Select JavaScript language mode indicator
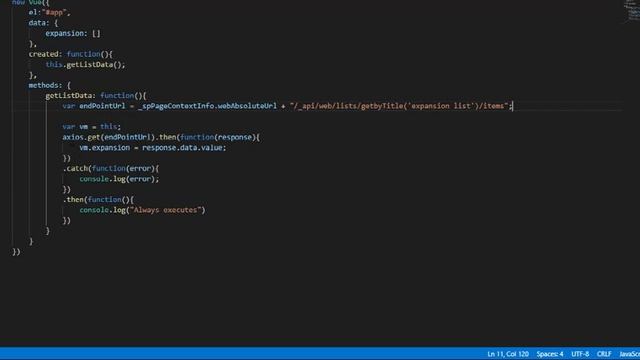 point(629,354)
